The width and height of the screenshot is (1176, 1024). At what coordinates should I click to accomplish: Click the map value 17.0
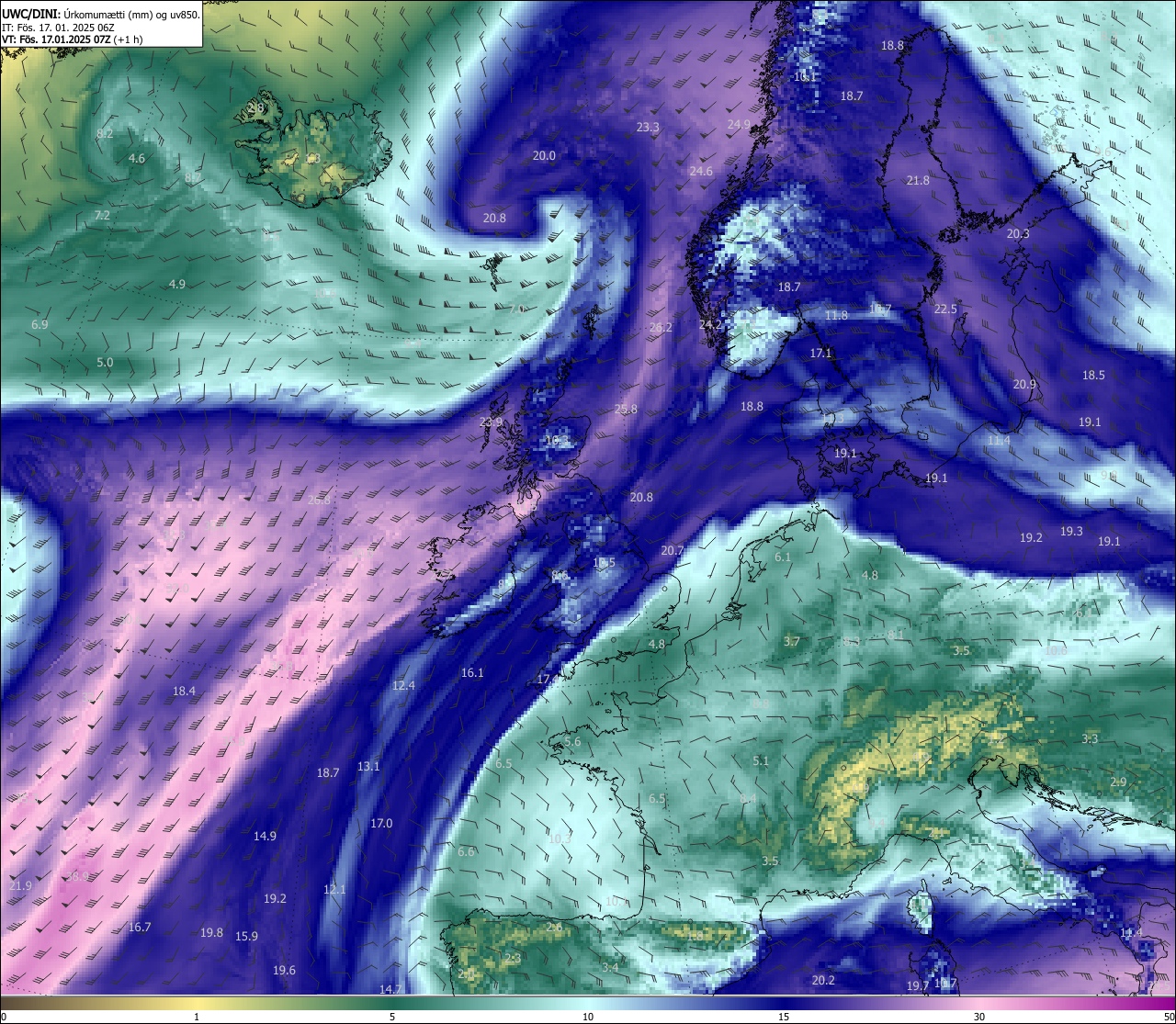(381, 824)
